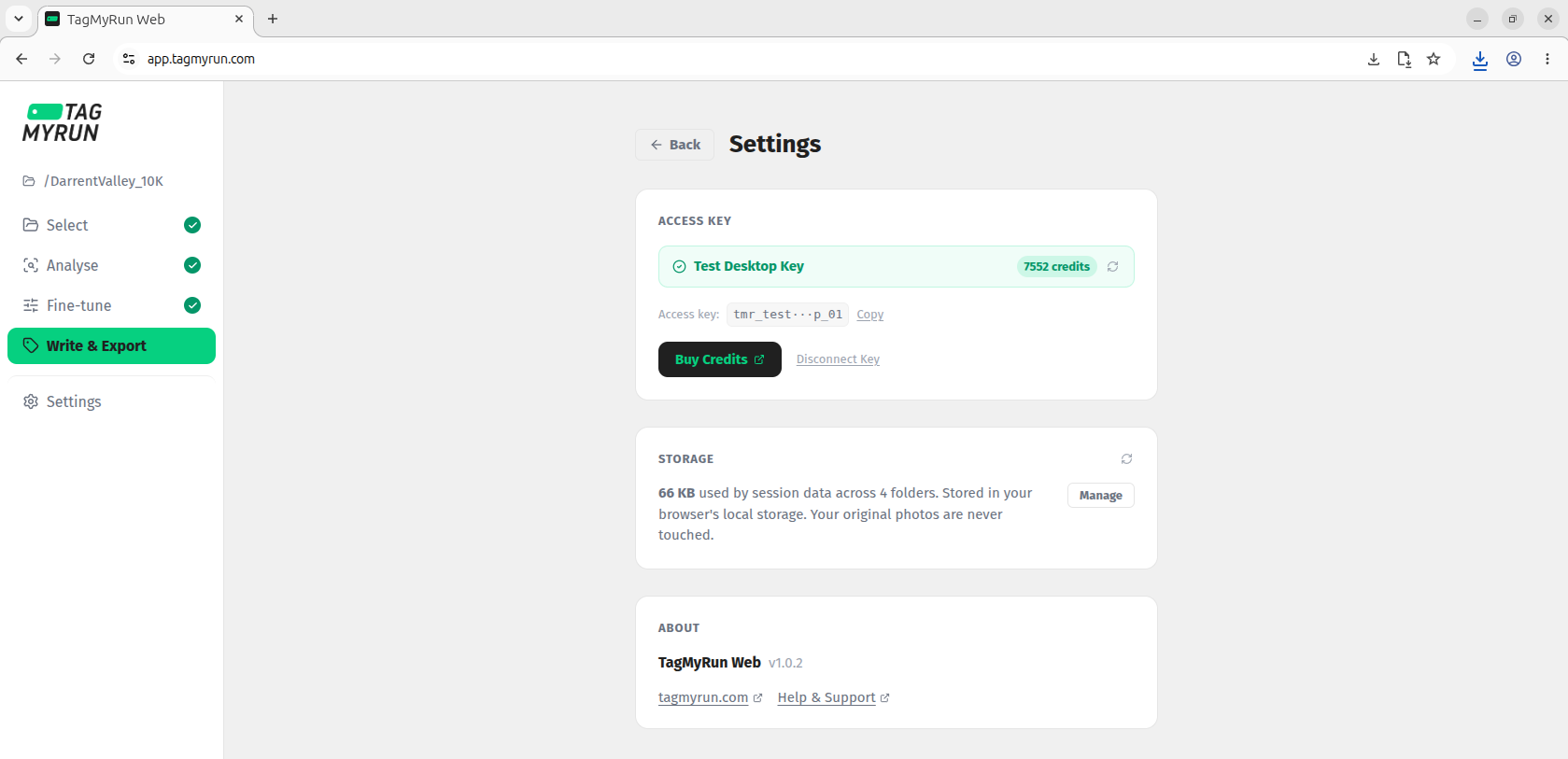Screen dimensions: 1568x759
Task: Open the tagmyrun.com link
Action: (x=711, y=697)
